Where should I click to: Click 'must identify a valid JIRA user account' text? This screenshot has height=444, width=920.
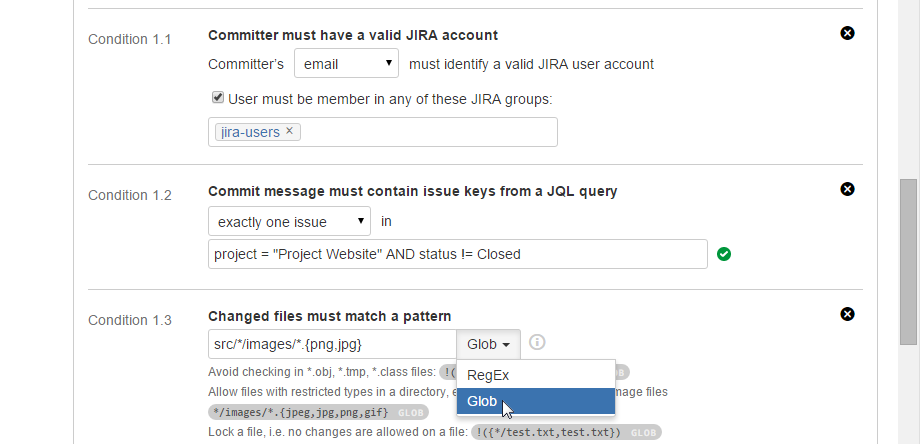(531, 64)
